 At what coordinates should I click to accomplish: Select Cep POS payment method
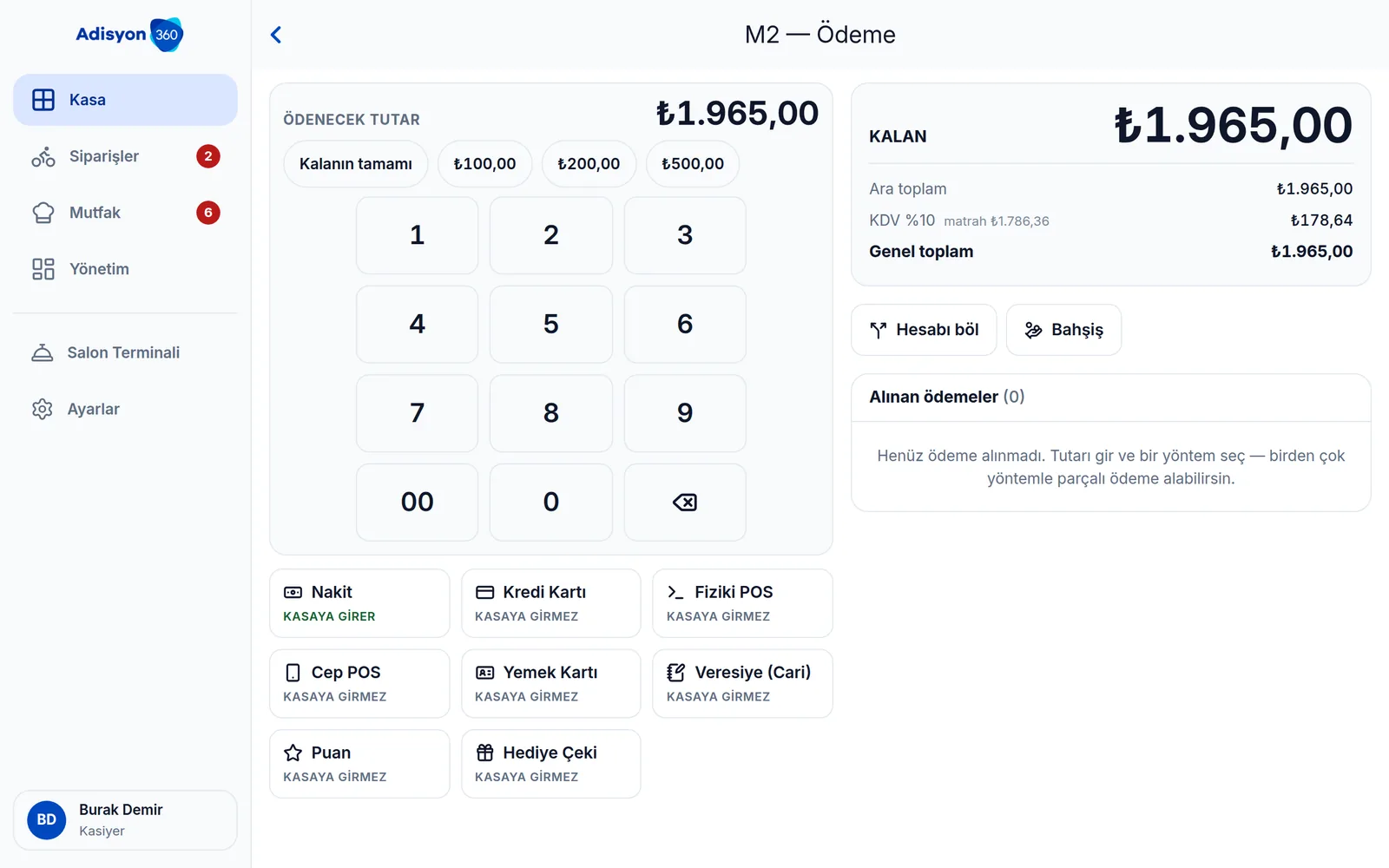[359, 684]
